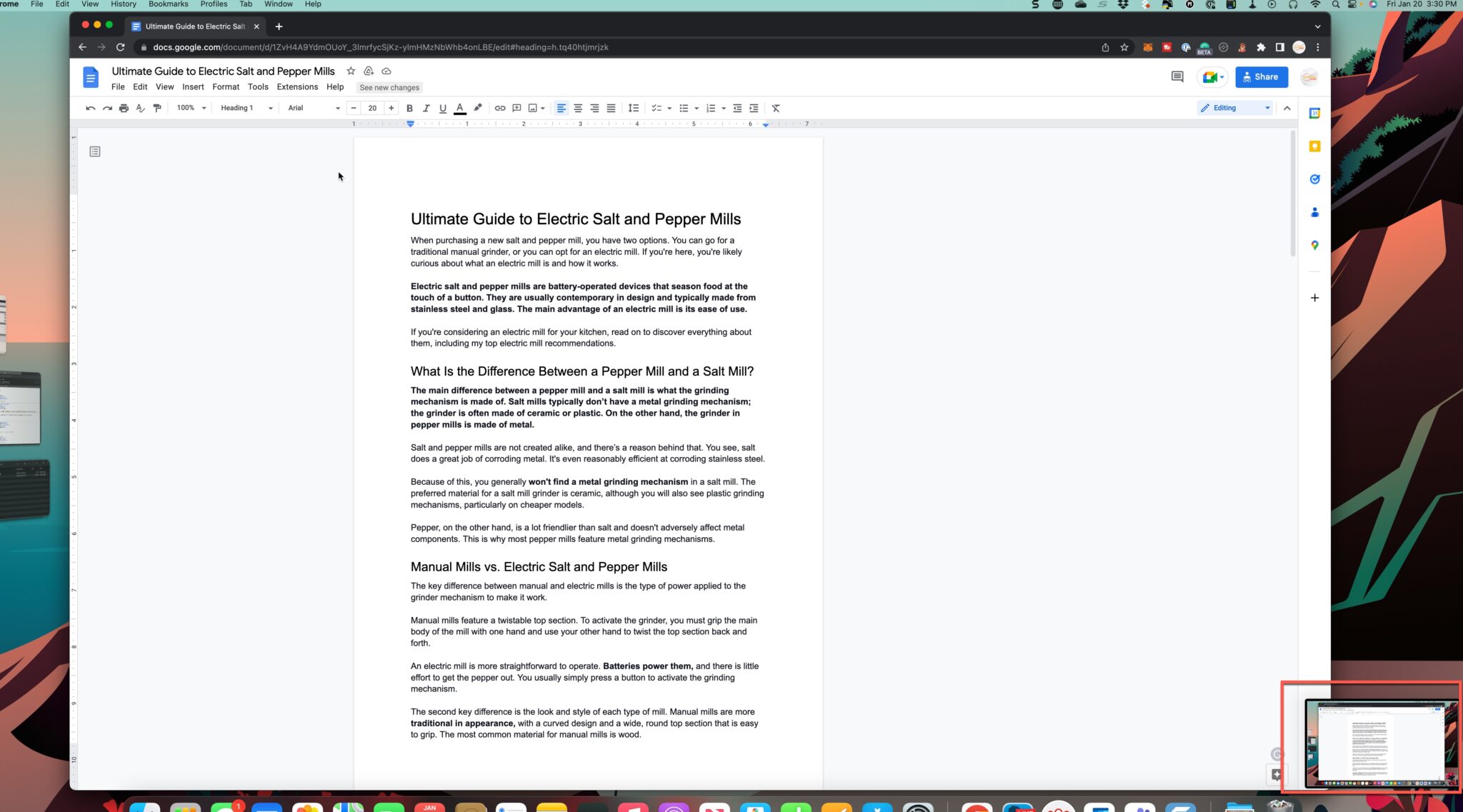This screenshot has width=1463, height=812.
Task: Toggle spell check visibility
Action: (x=140, y=108)
